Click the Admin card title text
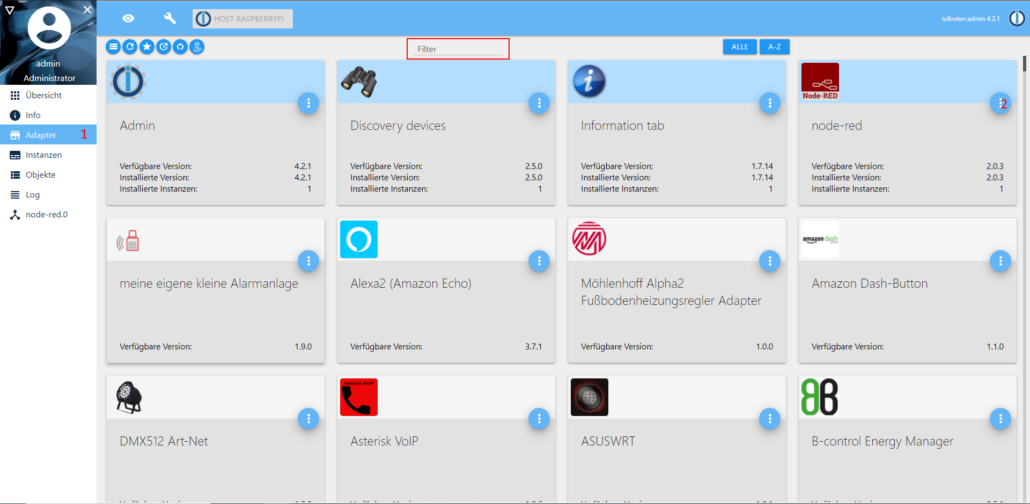Screen dimensions: 1030x504 137,126
